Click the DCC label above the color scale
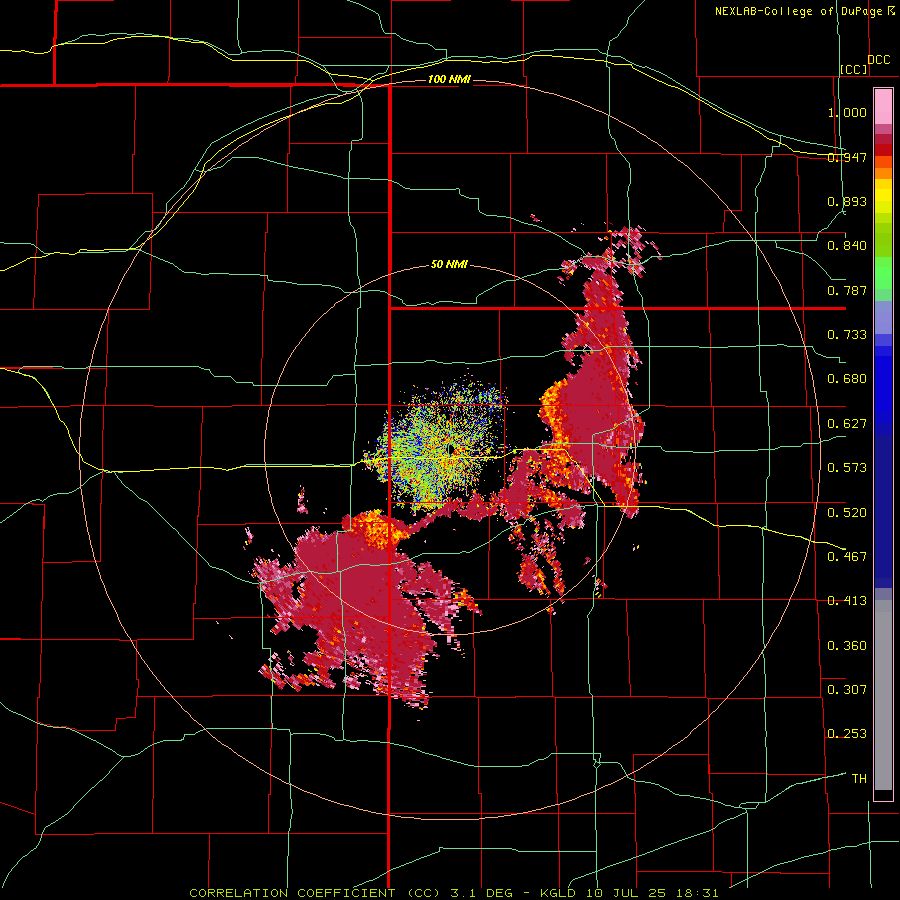Image resolution: width=900 pixels, height=900 pixels. coord(878,60)
